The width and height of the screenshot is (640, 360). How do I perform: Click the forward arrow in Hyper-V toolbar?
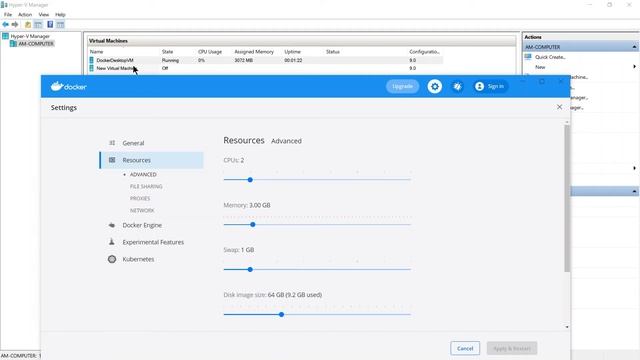[15, 24]
